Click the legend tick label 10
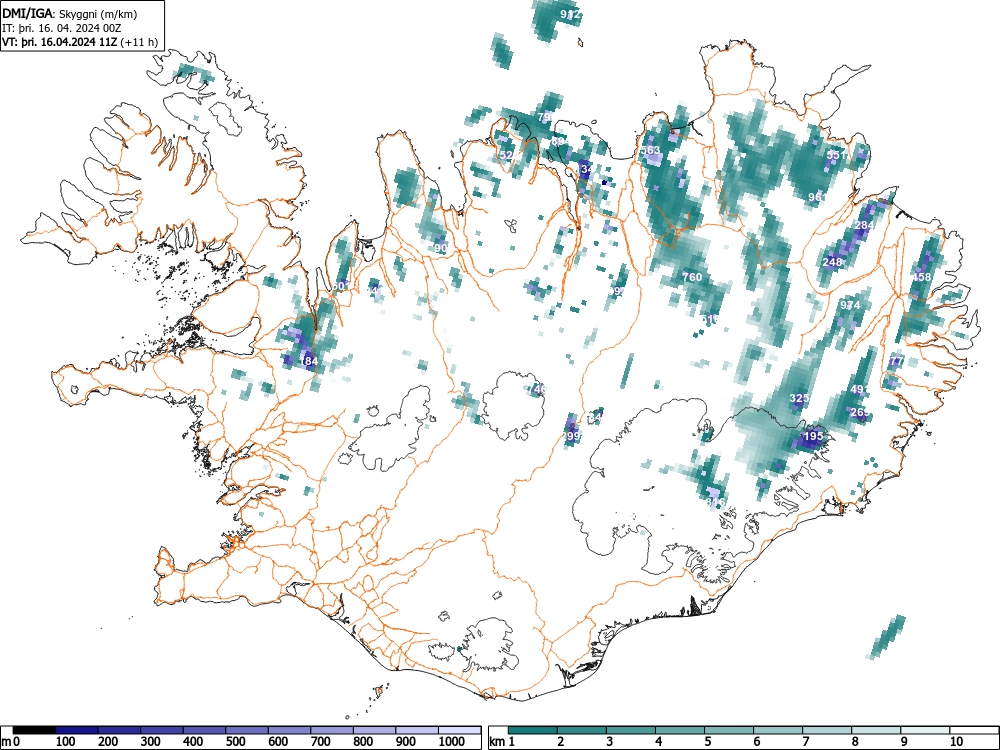The width and height of the screenshot is (1000, 750). click(956, 742)
